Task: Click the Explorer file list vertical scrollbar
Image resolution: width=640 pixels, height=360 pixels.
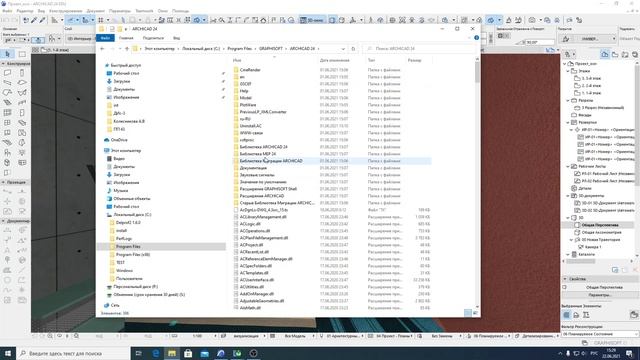Action: point(477,183)
